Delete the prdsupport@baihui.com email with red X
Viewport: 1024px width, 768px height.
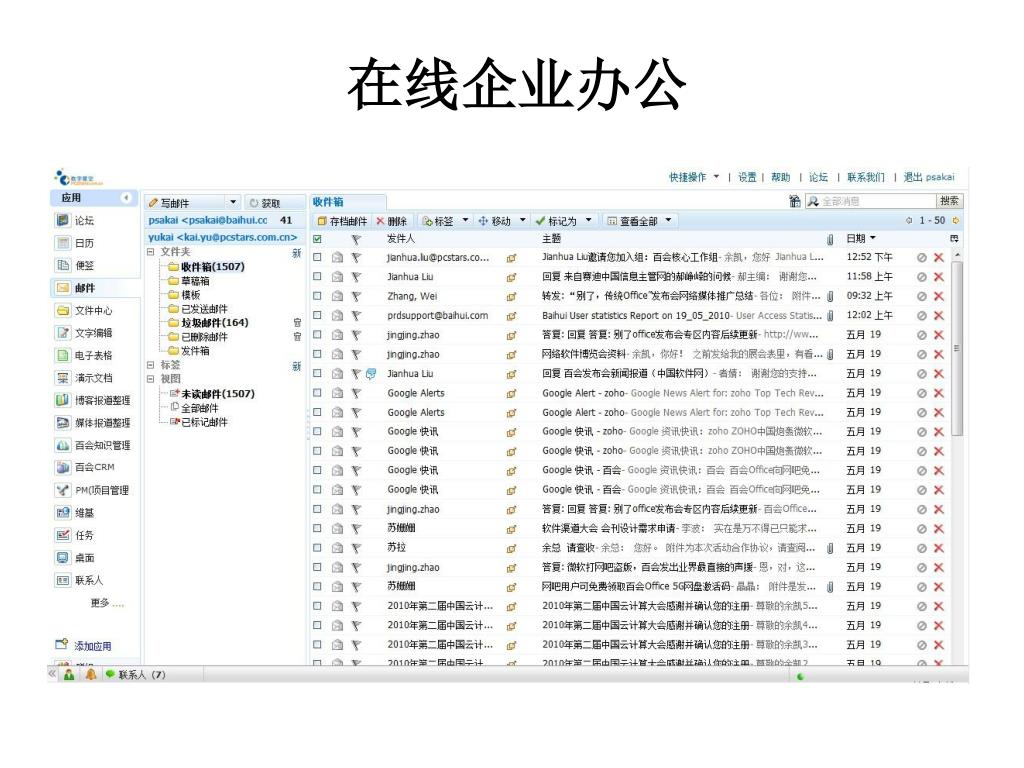(x=938, y=315)
